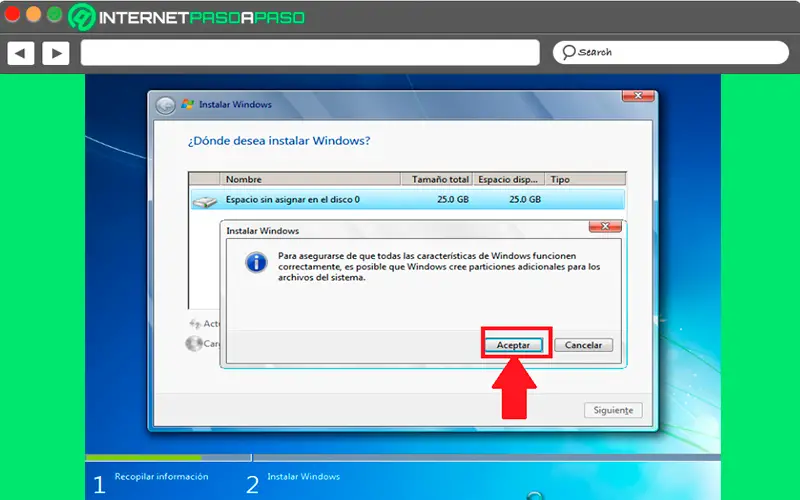Image resolution: width=800 pixels, height=500 pixels.
Task: Click the InternetPasoaPaso logo
Action: [x=187, y=17]
